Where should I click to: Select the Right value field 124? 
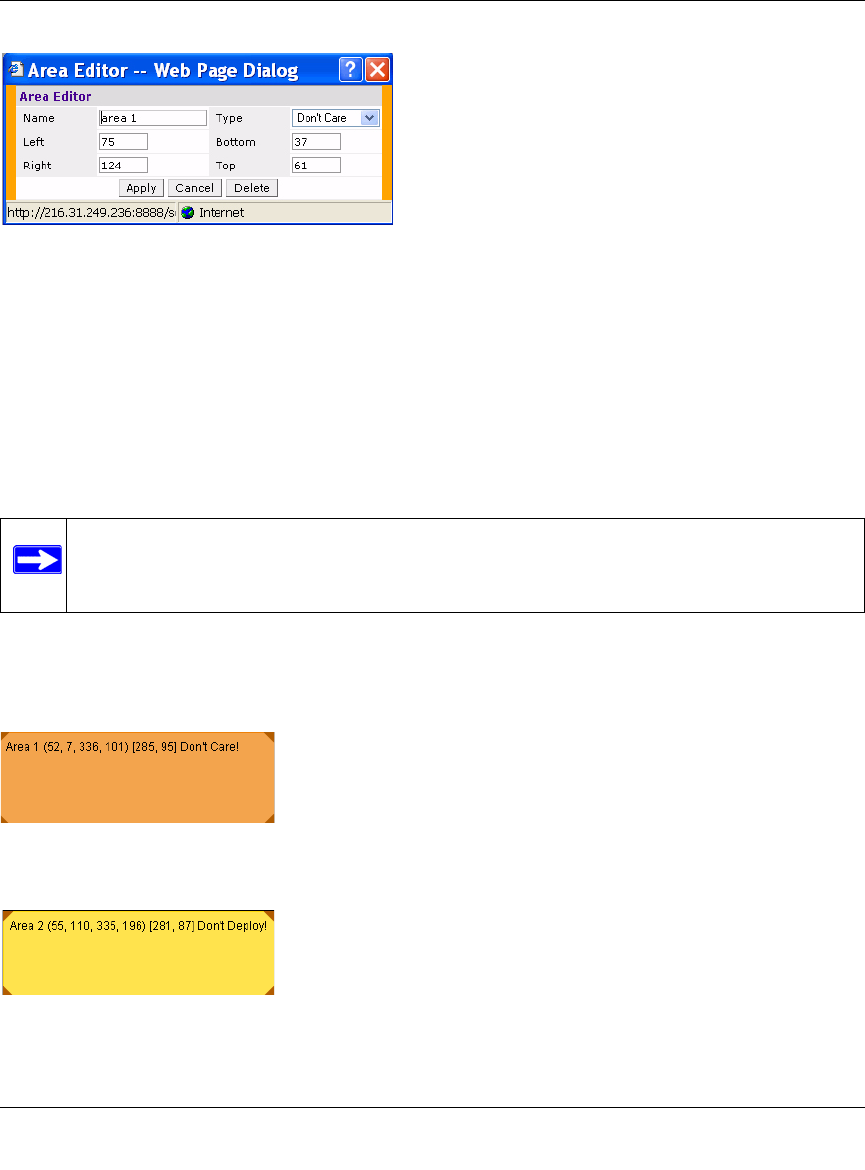123,166
